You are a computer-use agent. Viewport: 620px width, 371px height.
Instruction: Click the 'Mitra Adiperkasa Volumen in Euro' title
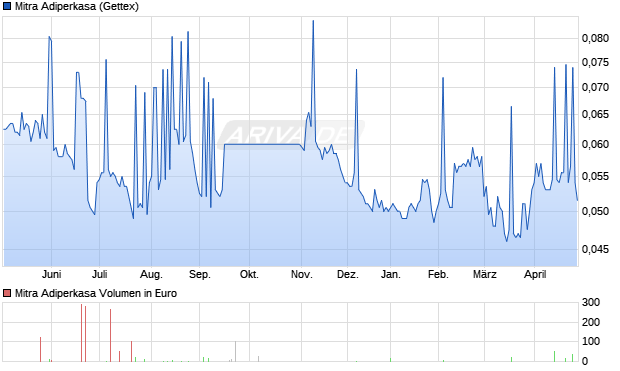coord(96,293)
